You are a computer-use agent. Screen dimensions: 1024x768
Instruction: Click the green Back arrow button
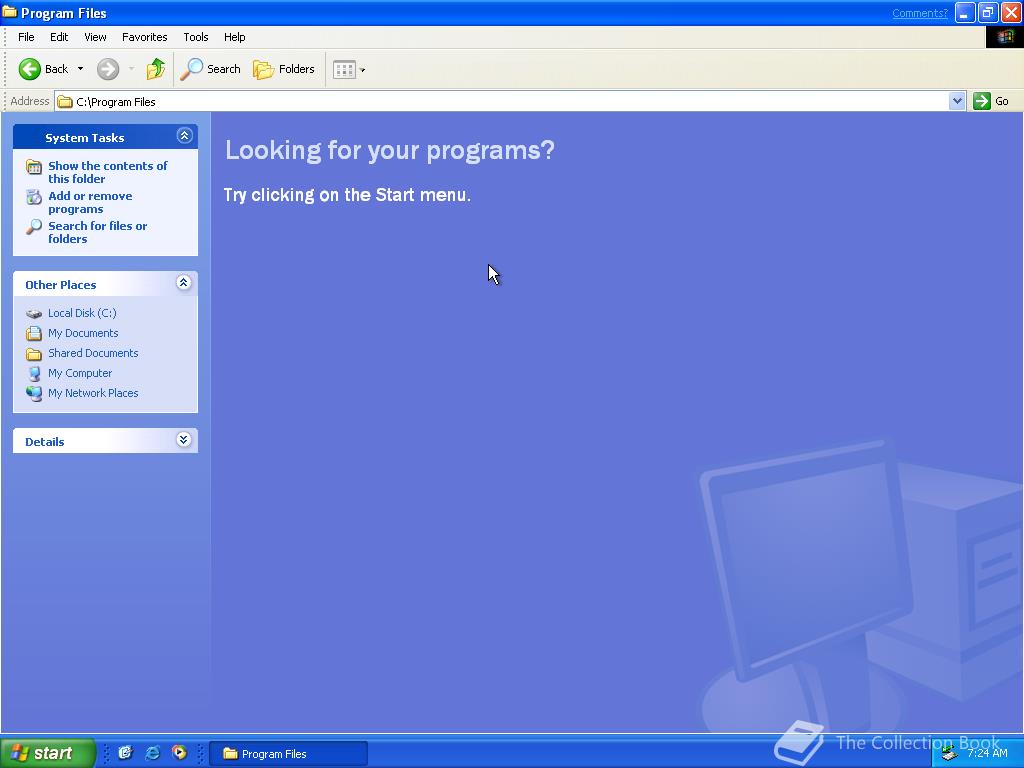(29, 69)
